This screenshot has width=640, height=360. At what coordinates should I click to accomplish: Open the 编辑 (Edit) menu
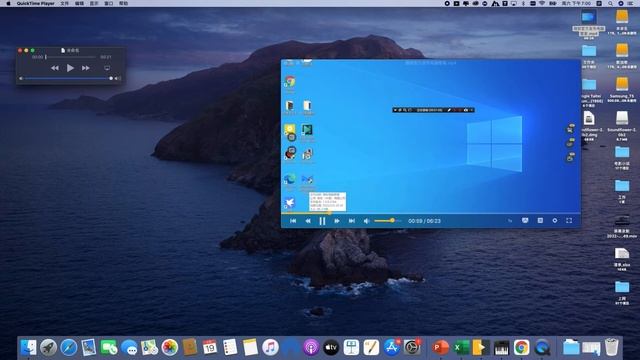(79, 3)
